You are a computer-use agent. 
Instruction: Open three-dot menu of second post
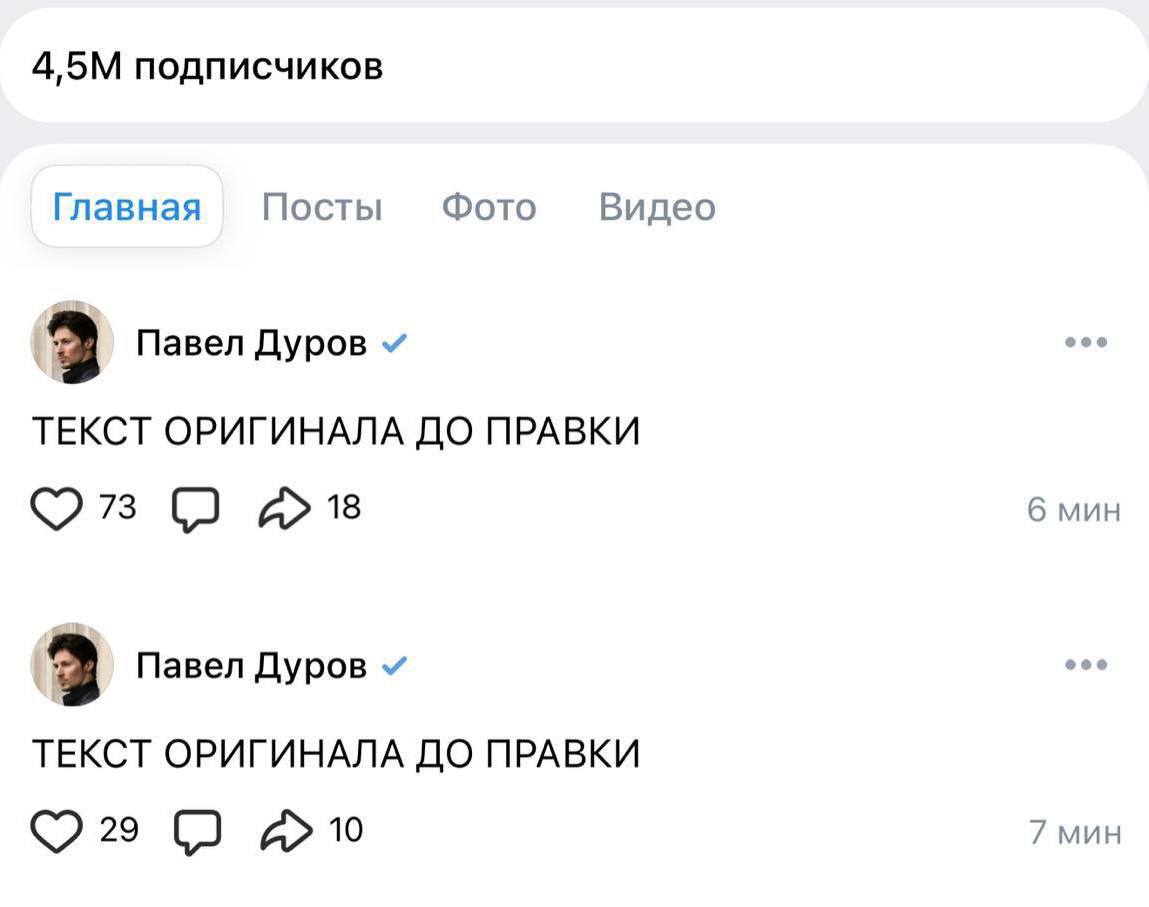coord(1086,664)
